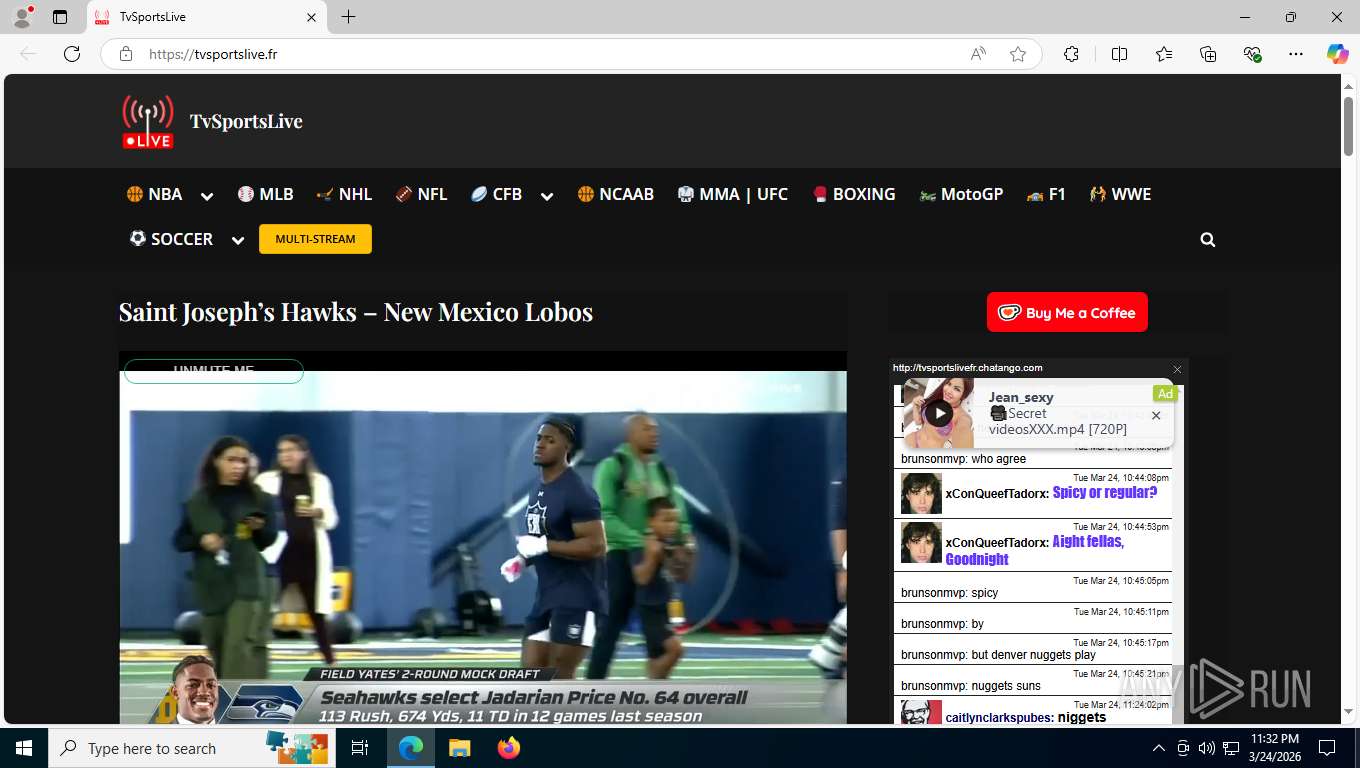Image resolution: width=1360 pixels, height=768 pixels.
Task: Click xConQueefTadorx avatar beside Spicy or regular
Action: point(921,494)
